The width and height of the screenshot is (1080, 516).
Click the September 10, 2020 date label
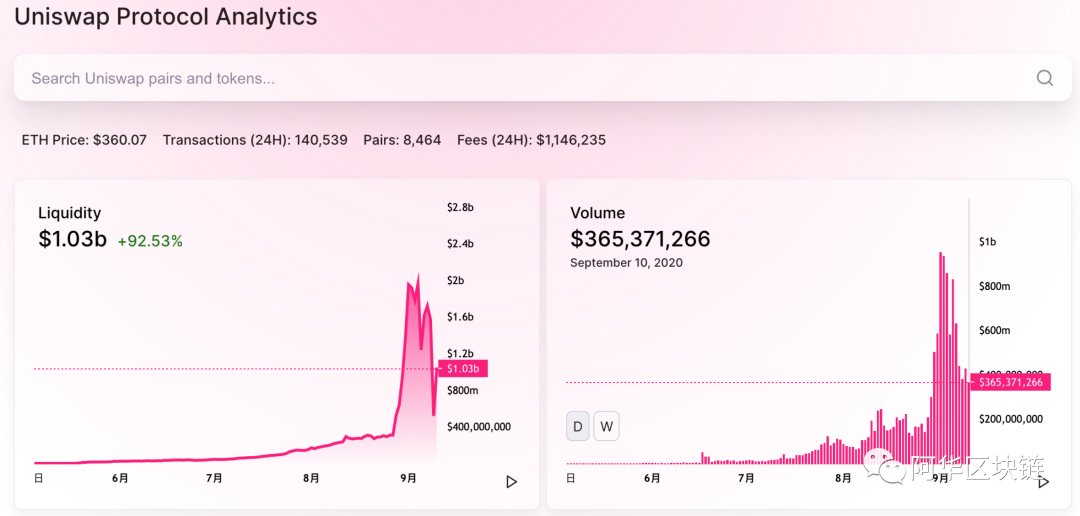tap(627, 262)
